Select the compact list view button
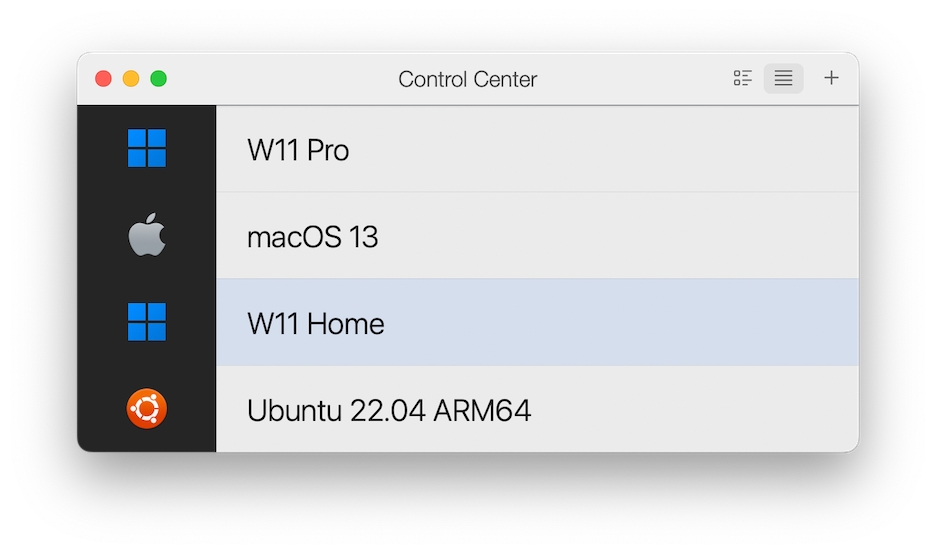 click(783, 78)
